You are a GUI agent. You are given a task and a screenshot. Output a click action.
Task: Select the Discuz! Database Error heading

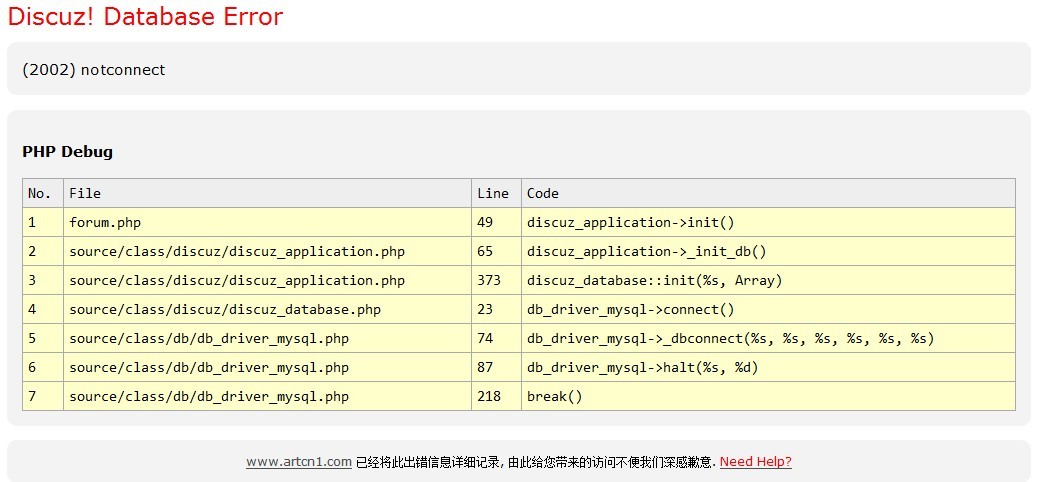pyautogui.click(x=145, y=16)
